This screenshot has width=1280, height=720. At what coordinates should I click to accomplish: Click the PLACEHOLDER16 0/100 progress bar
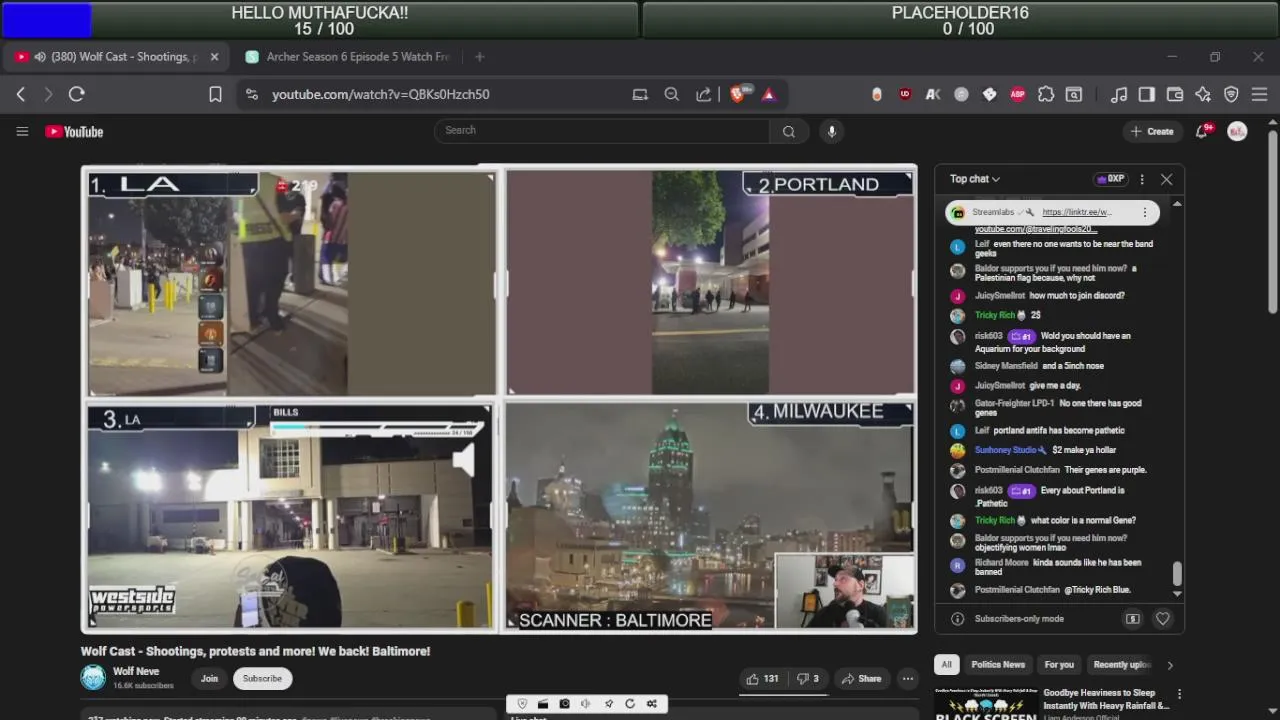[959, 20]
